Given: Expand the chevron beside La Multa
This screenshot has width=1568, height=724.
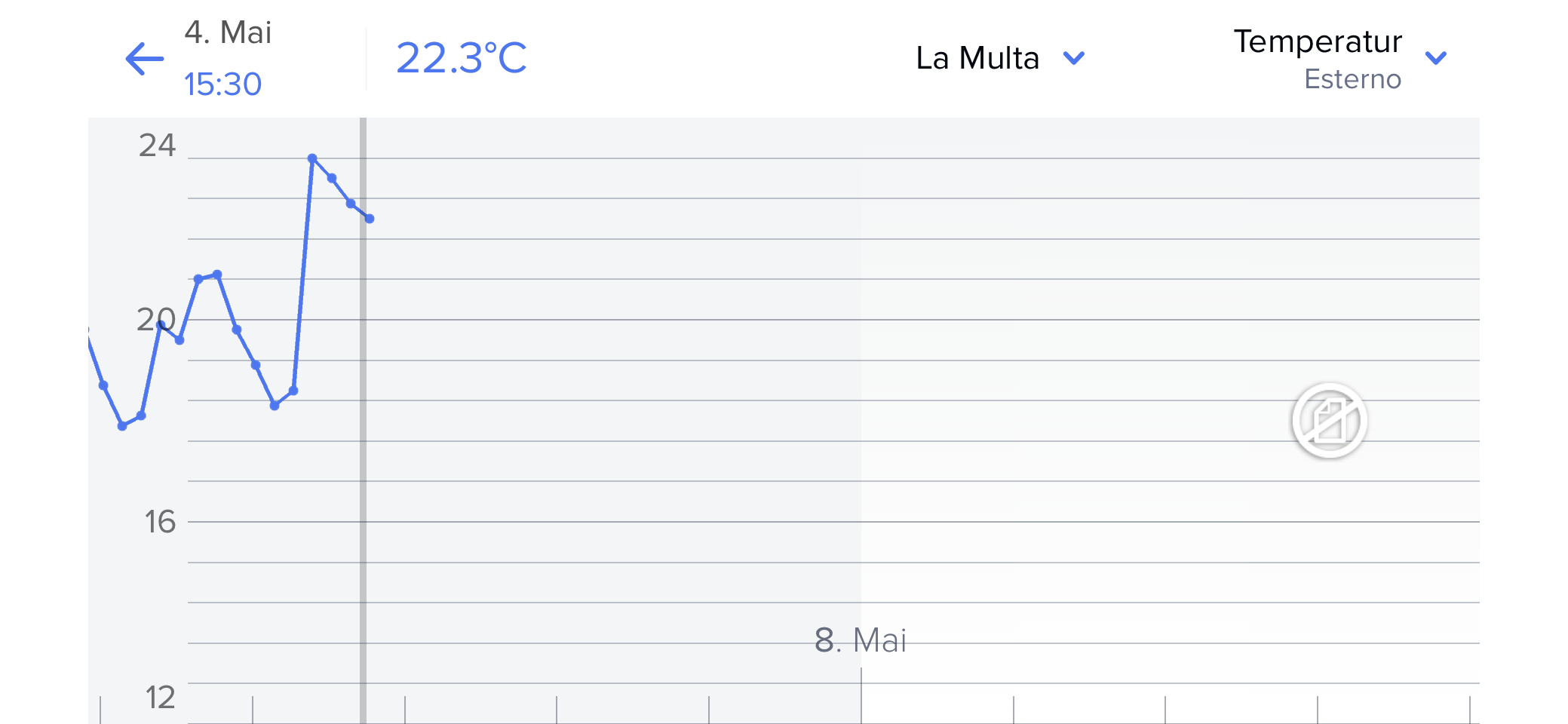Looking at the screenshot, I should 1073,58.
